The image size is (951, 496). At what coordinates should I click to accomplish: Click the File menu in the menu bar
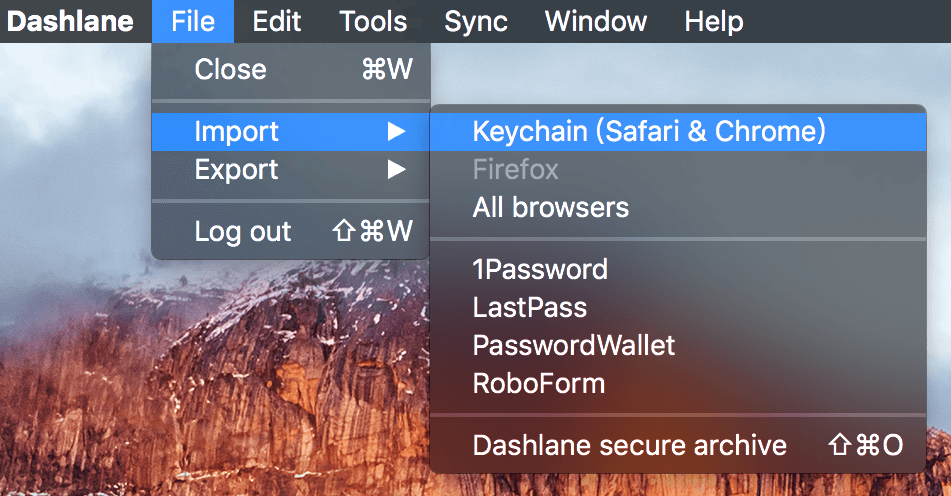[x=193, y=21]
